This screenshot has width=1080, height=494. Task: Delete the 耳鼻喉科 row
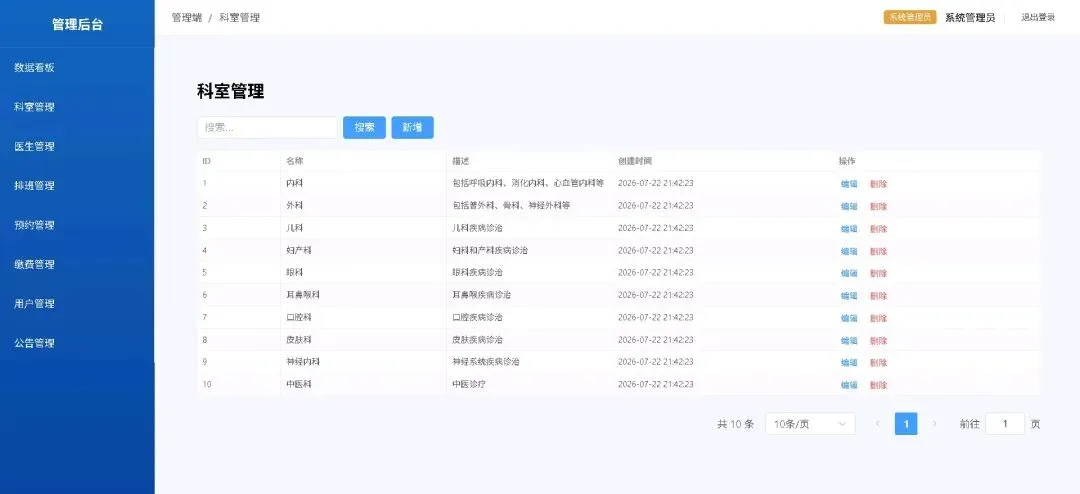[878, 296]
